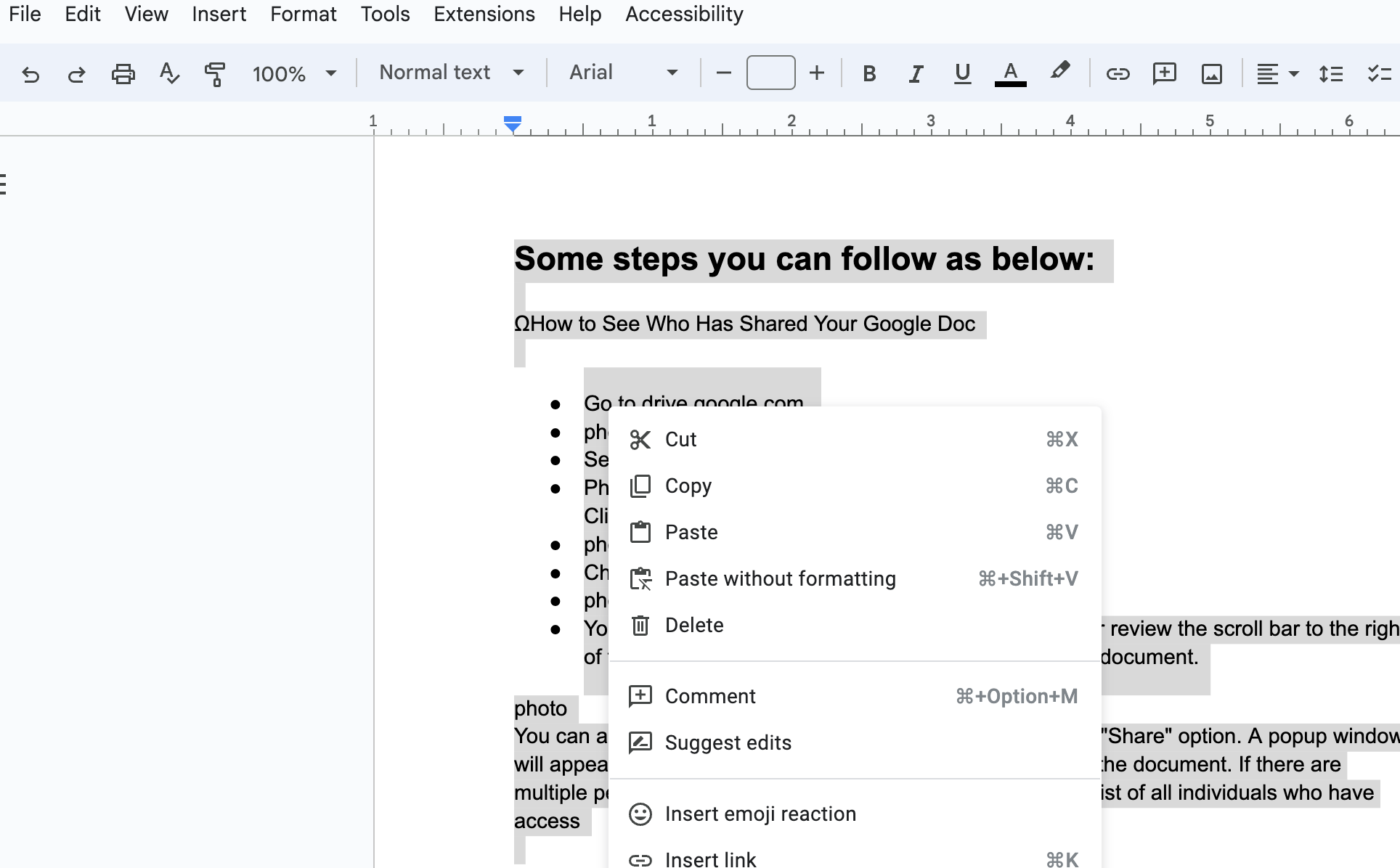Open the Insert menu
1400x868 pixels.
coord(219,14)
